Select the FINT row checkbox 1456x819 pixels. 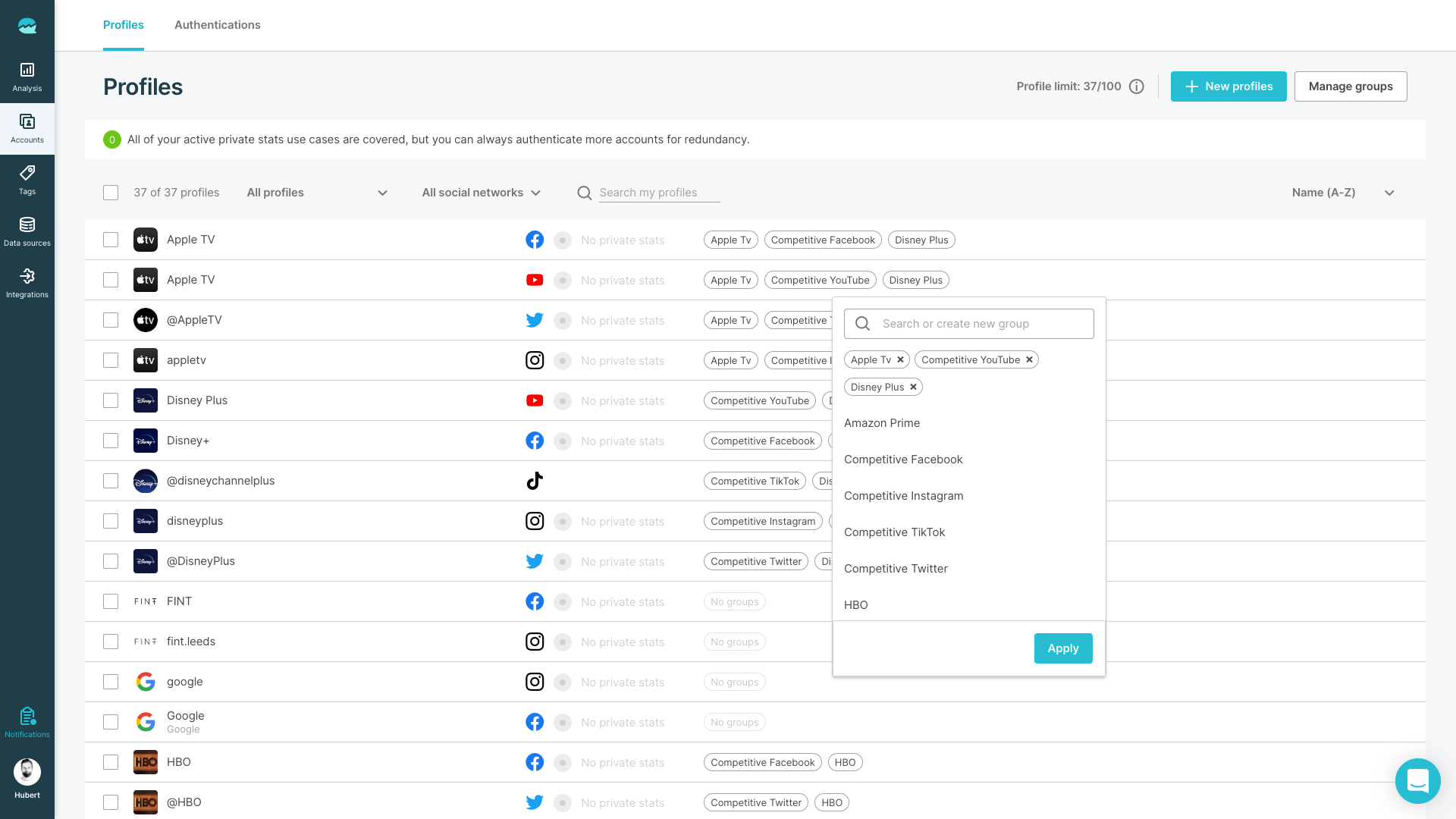[x=111, y=601]
